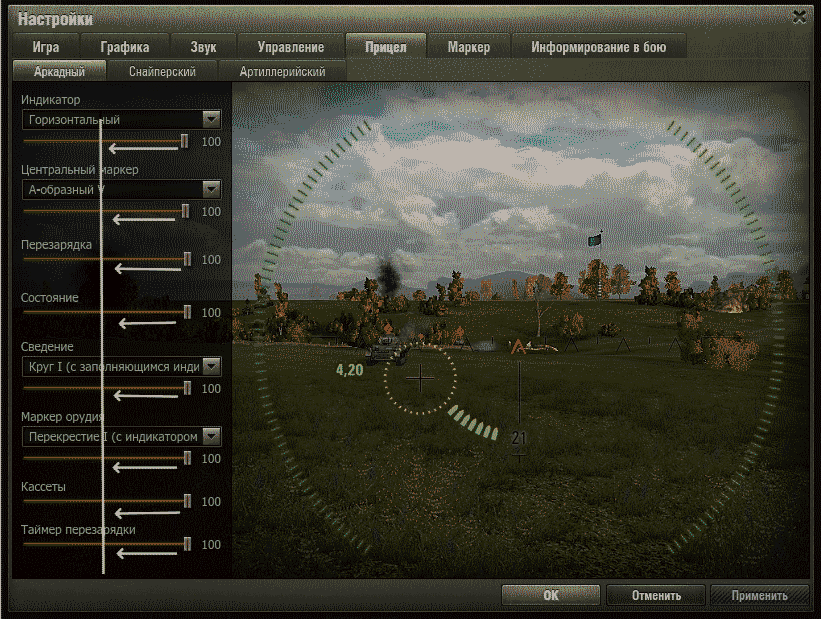Open the Перекрестие I combo box
Viewport: 821px width, 619px height.
click(x=121, y=436)
